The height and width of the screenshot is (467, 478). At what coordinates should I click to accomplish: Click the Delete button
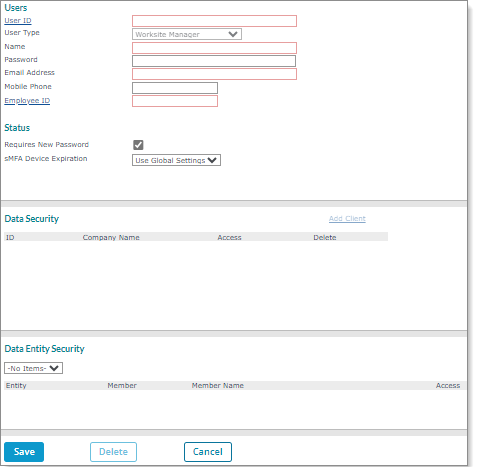tap(113, 452)
